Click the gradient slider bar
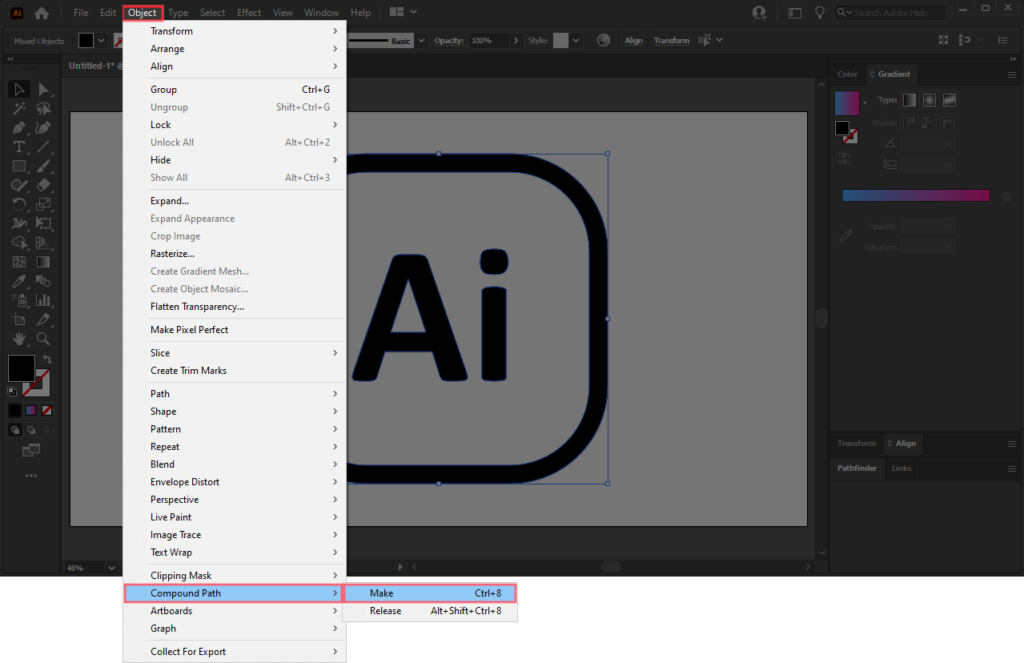This screenshot has height=663, width=1024. pyautogui.click(x=915, y=195)
